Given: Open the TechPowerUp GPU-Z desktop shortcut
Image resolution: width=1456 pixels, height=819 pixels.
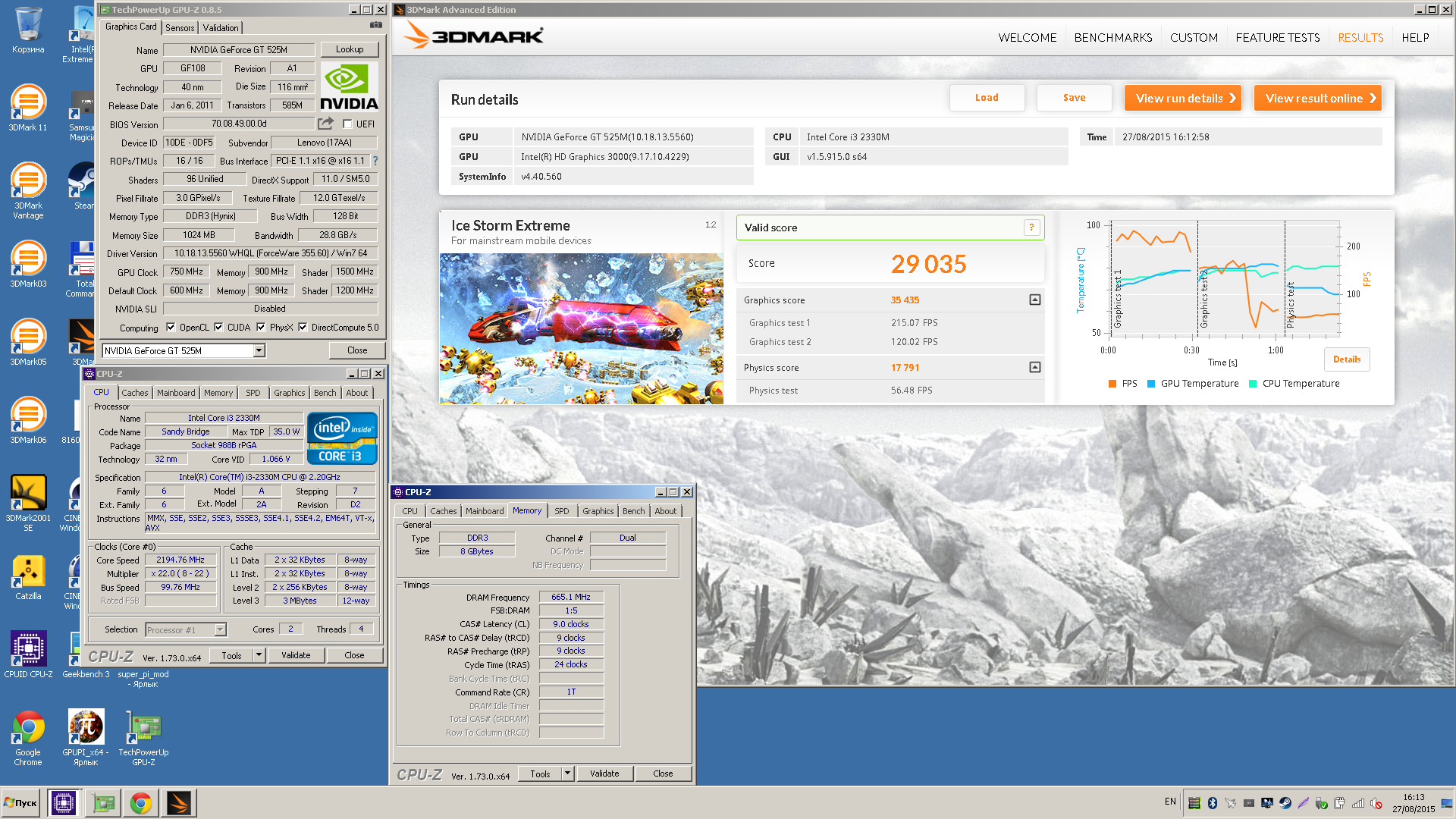Looking at the screenshot, I should (x=143, y=737).
